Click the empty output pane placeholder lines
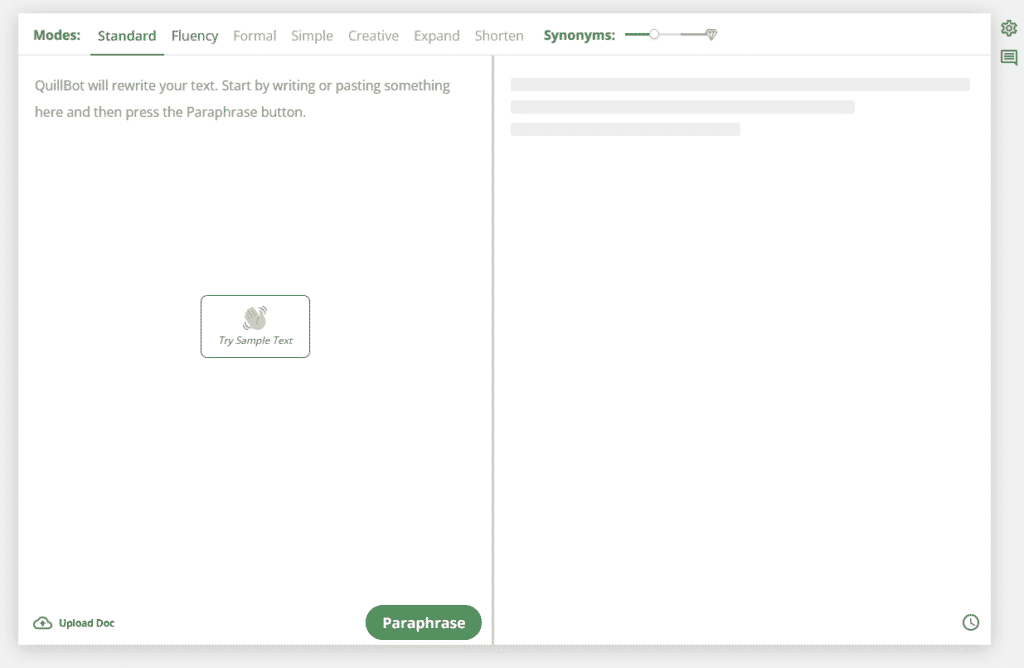Viewport: 1024px width, 668px height. pyautogui.click(x=740, y=107)
